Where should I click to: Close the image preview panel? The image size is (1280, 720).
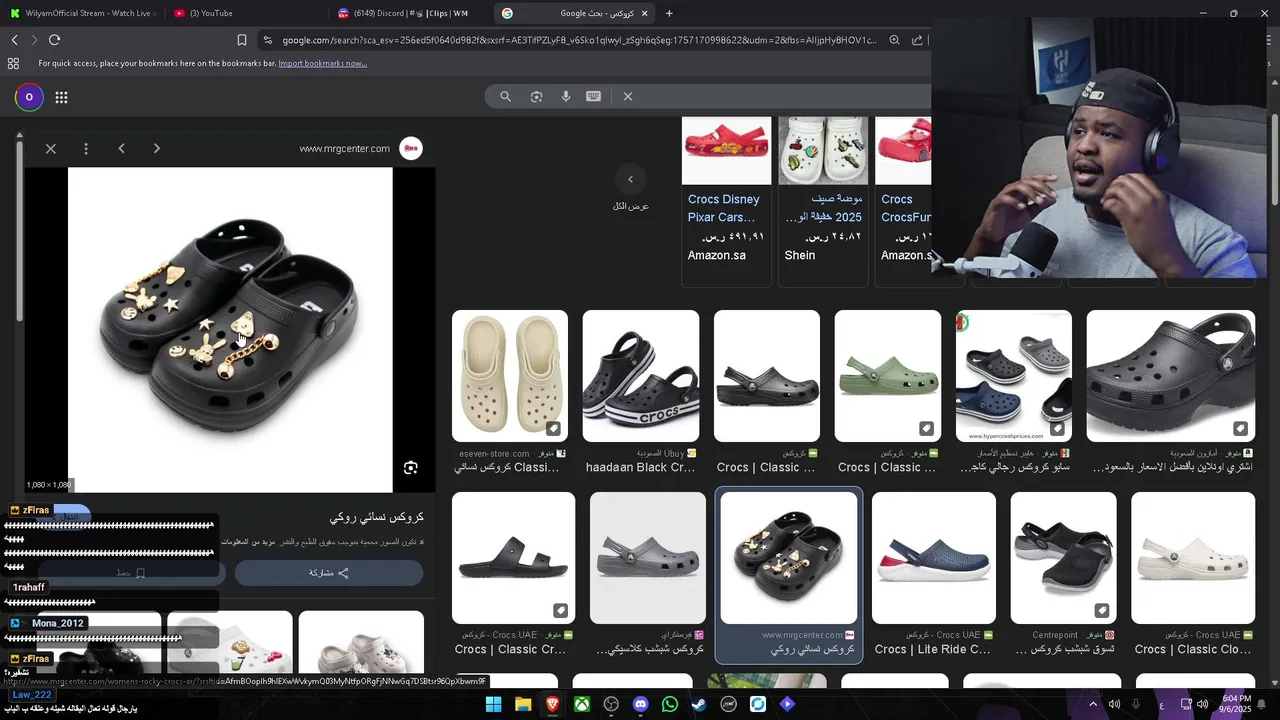coord(51,149)
